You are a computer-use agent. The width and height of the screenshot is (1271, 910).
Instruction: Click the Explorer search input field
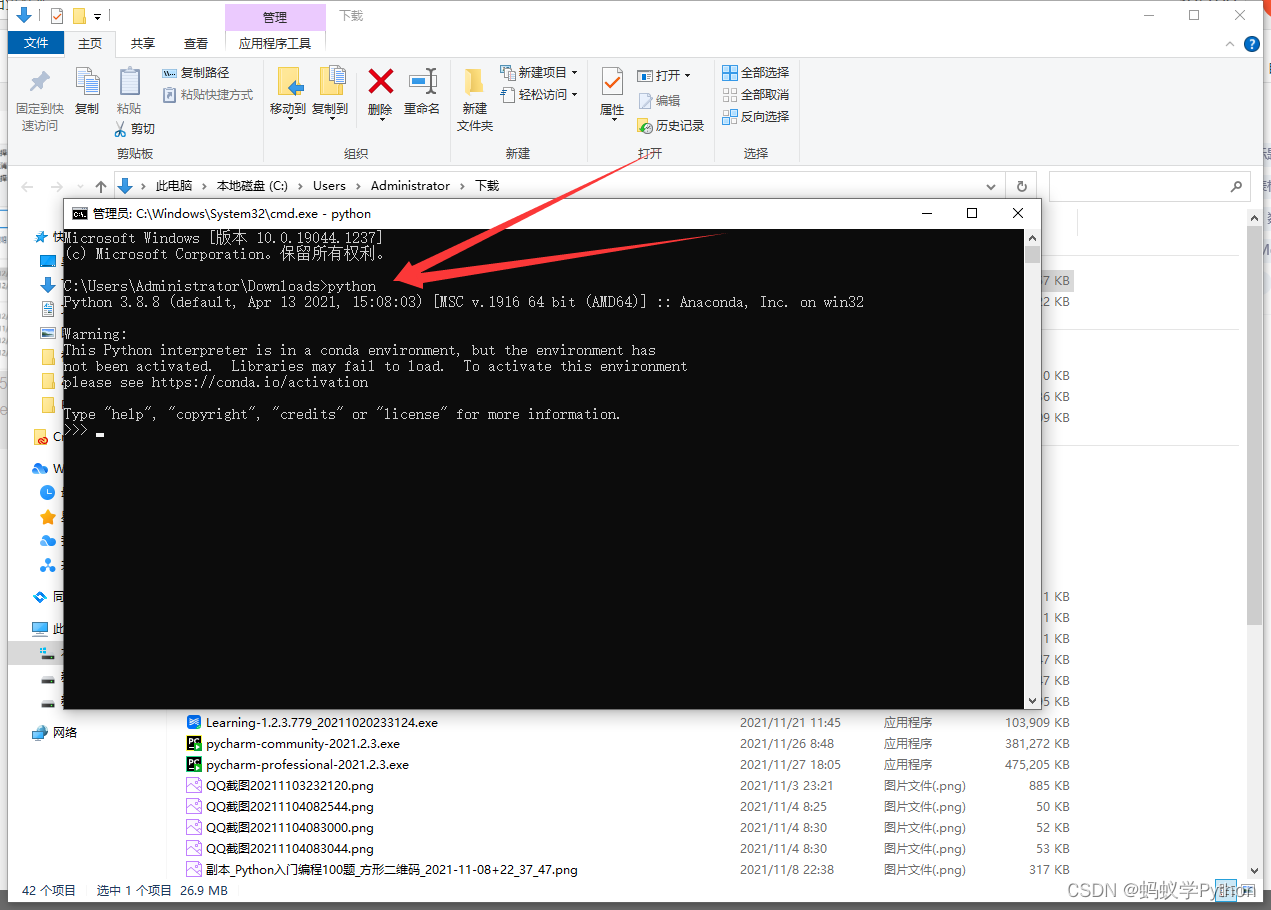[1138, 187]
